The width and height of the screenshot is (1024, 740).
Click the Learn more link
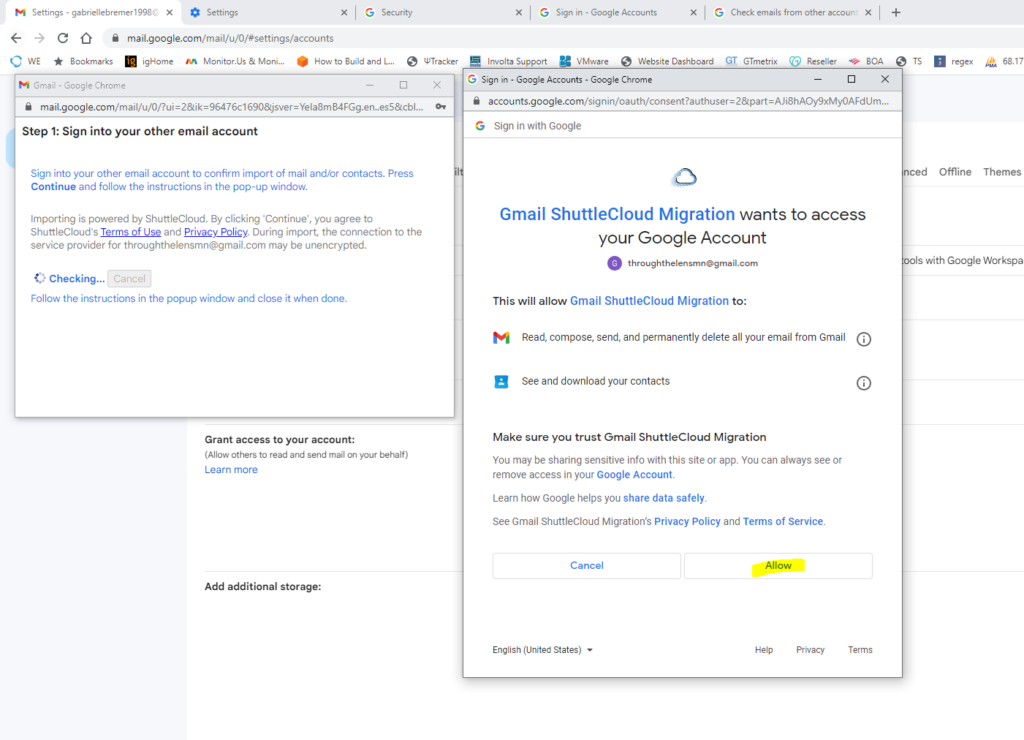(x=231, y=470)
